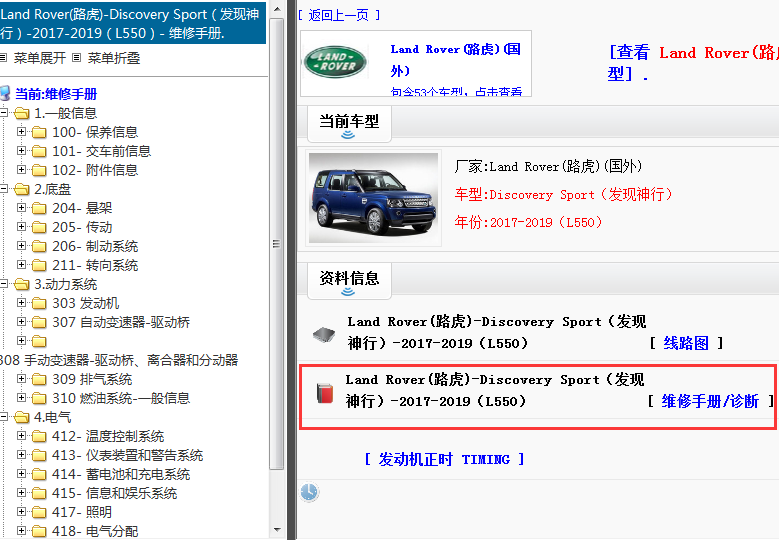Image resolution: width=779 pixels, height=540 pixels.
Task: Select 418- 电气分配 item
Action: tap(95, 531)
